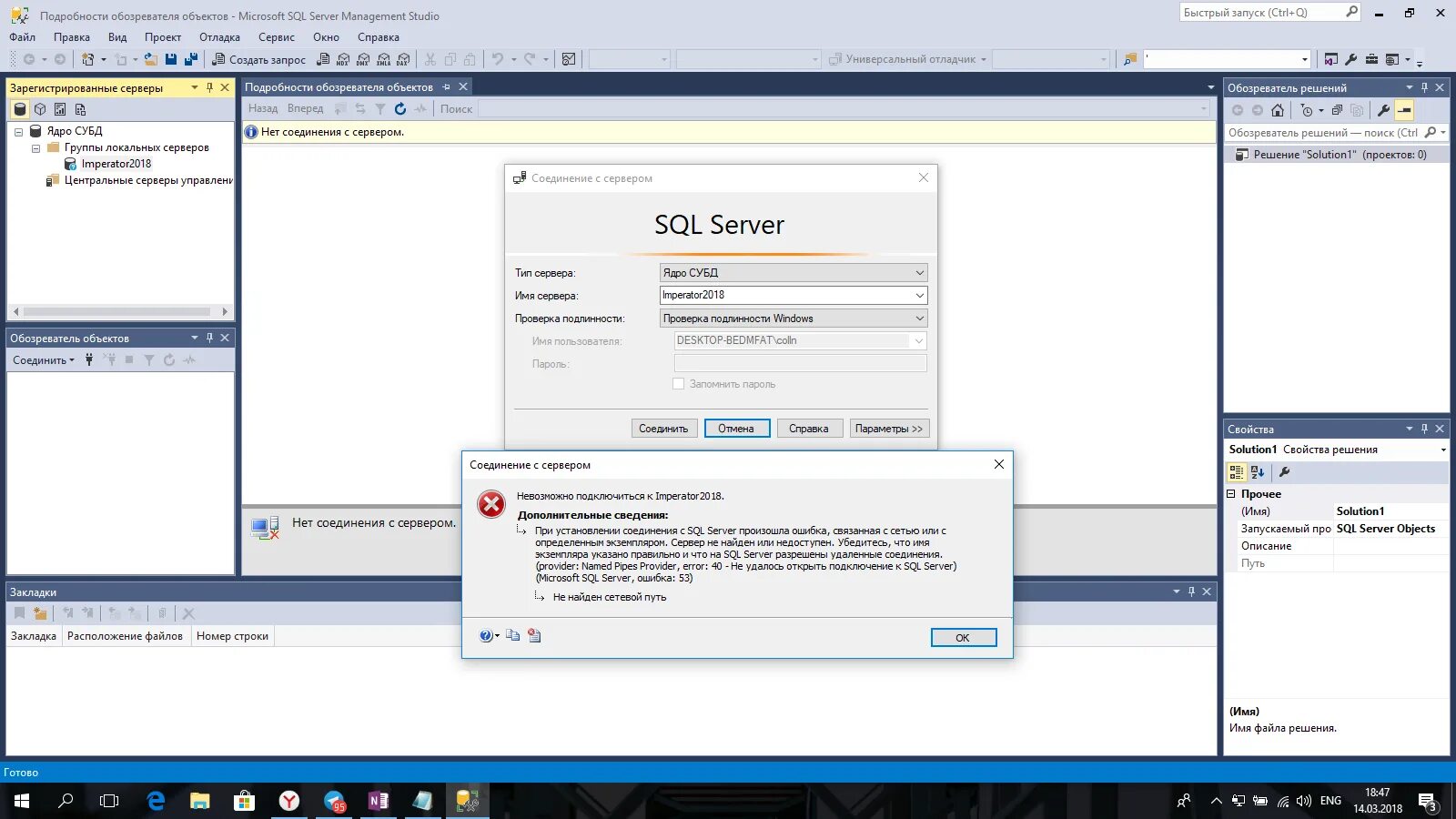Open Microsoft Edge from the taskbar

[x=156, y=801]
